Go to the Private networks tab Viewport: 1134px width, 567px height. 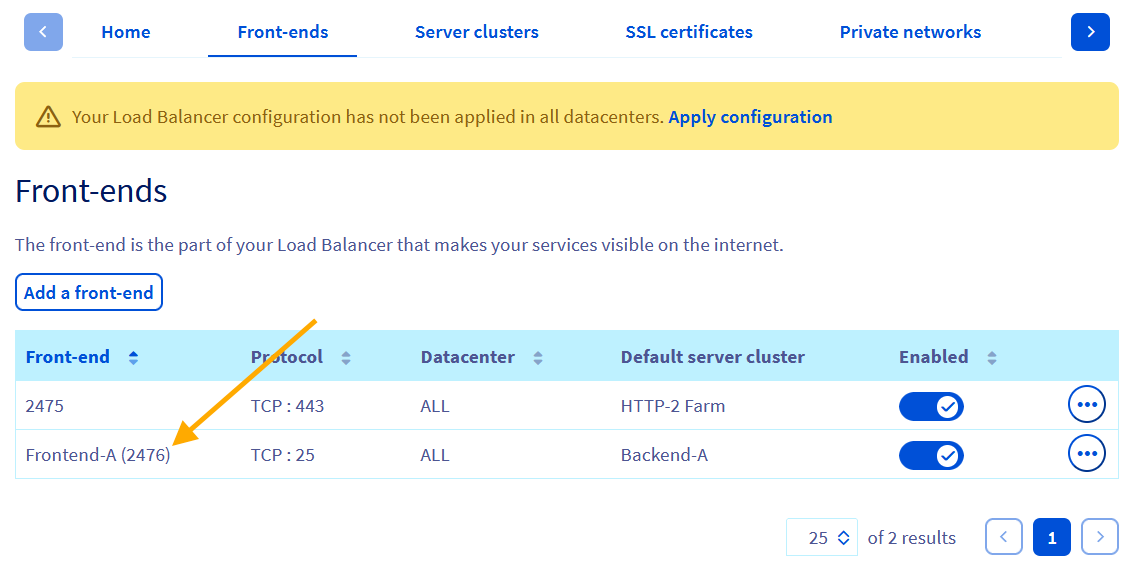(x=911, y=32)
